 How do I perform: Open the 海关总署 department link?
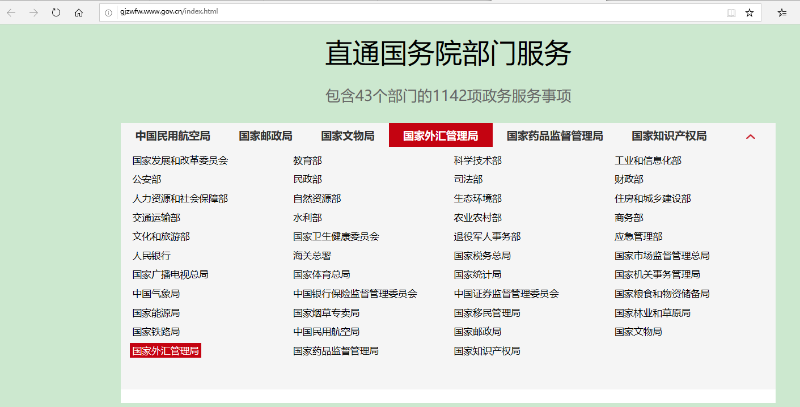coord(312,255)
